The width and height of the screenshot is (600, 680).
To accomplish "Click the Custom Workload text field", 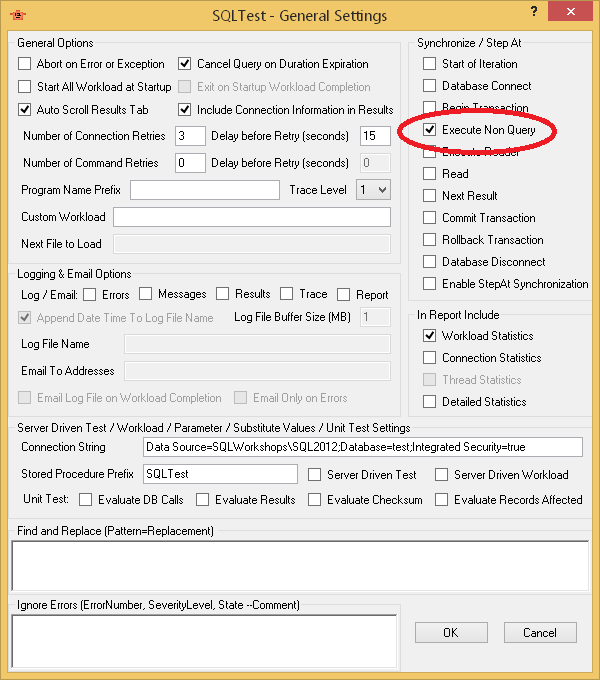I will click(252, 217).
